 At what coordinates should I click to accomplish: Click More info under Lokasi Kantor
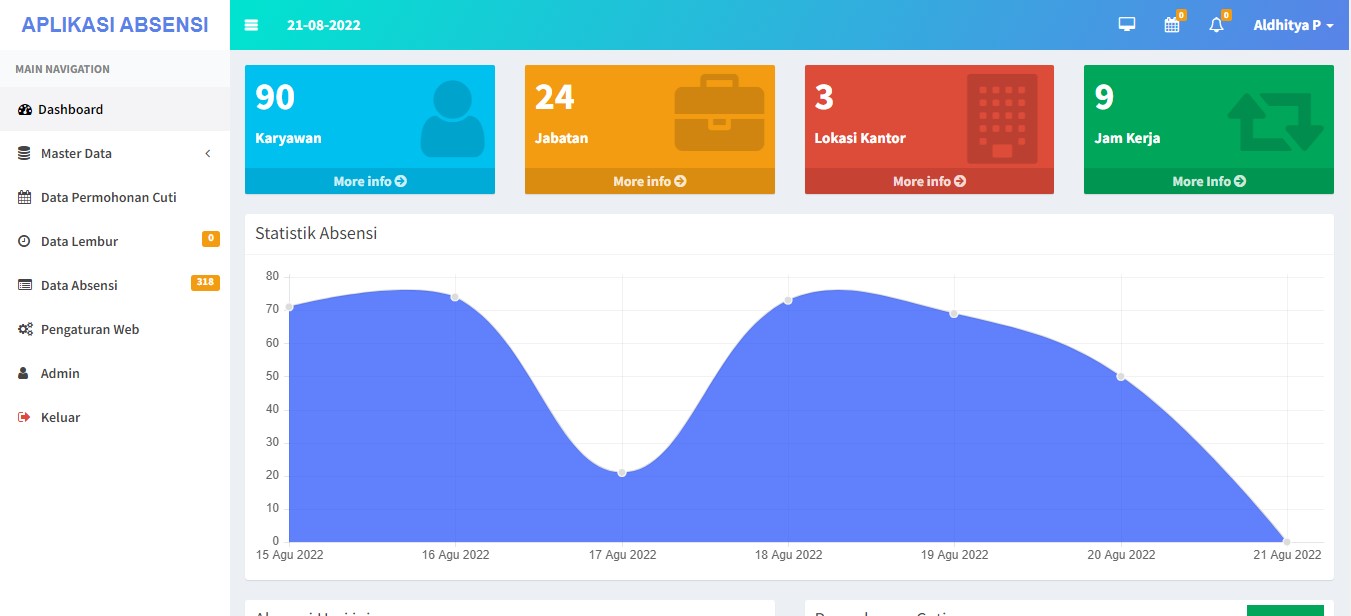coord(929,181)
